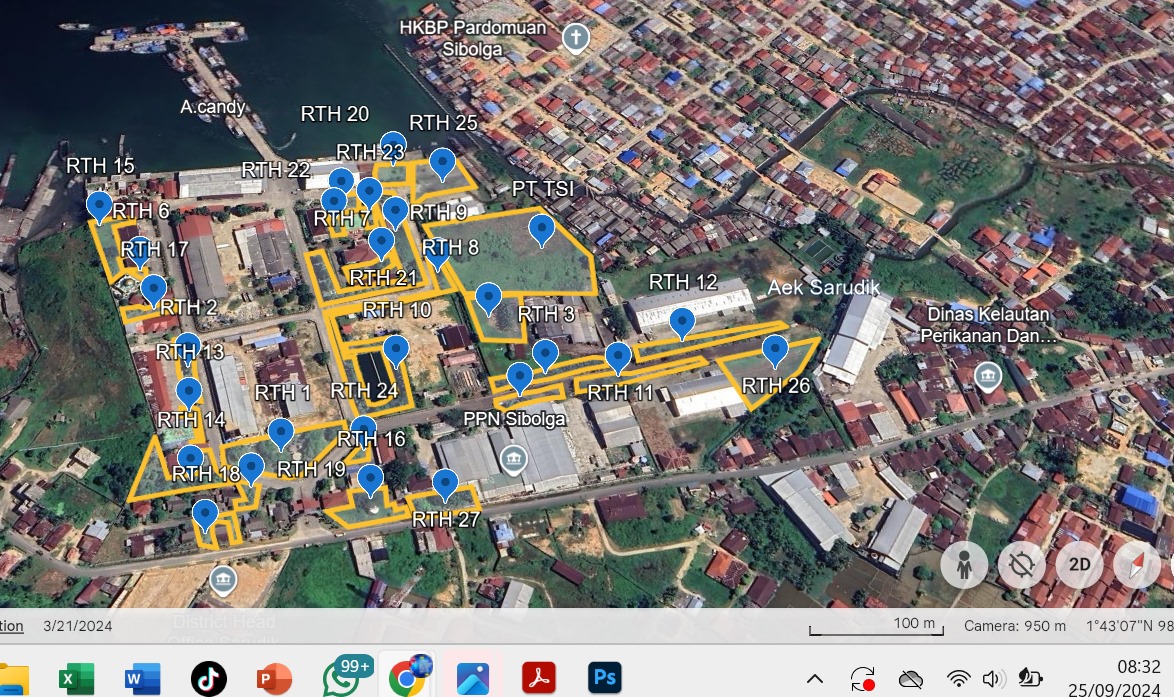Viewport: 1174px width, 697px height.
Task: Click the A.candy place label
Action: tap(213, 107)
